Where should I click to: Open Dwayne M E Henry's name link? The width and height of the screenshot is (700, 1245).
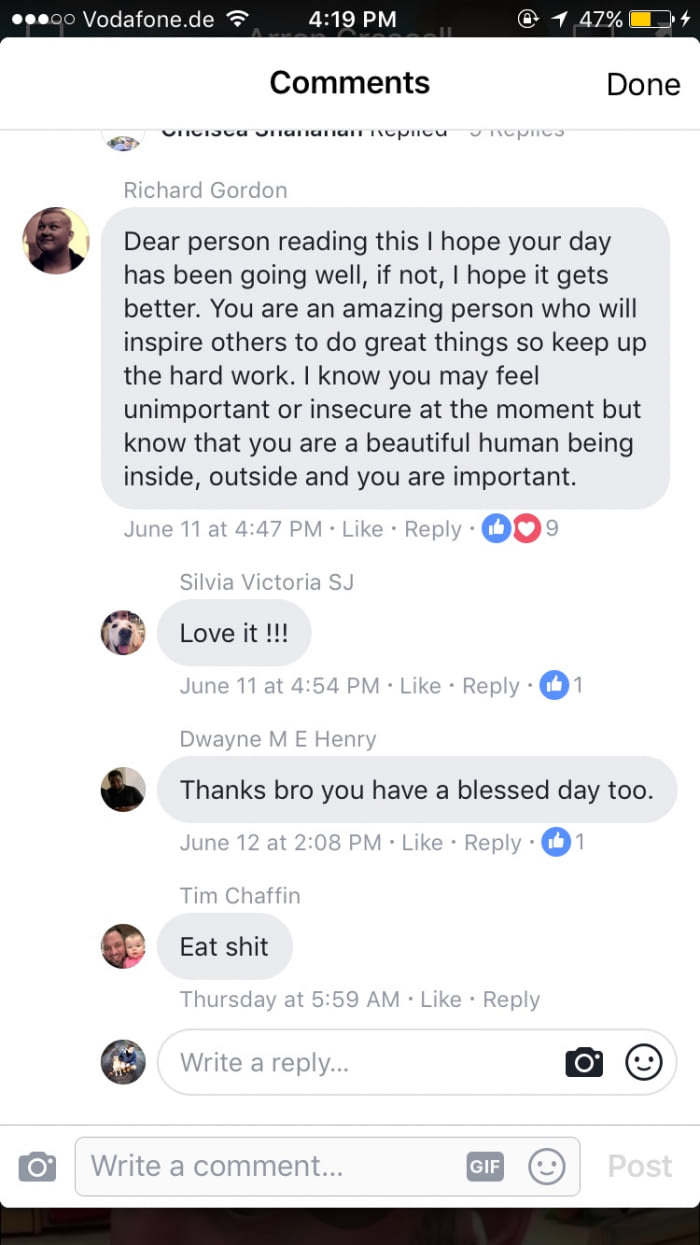278,739
